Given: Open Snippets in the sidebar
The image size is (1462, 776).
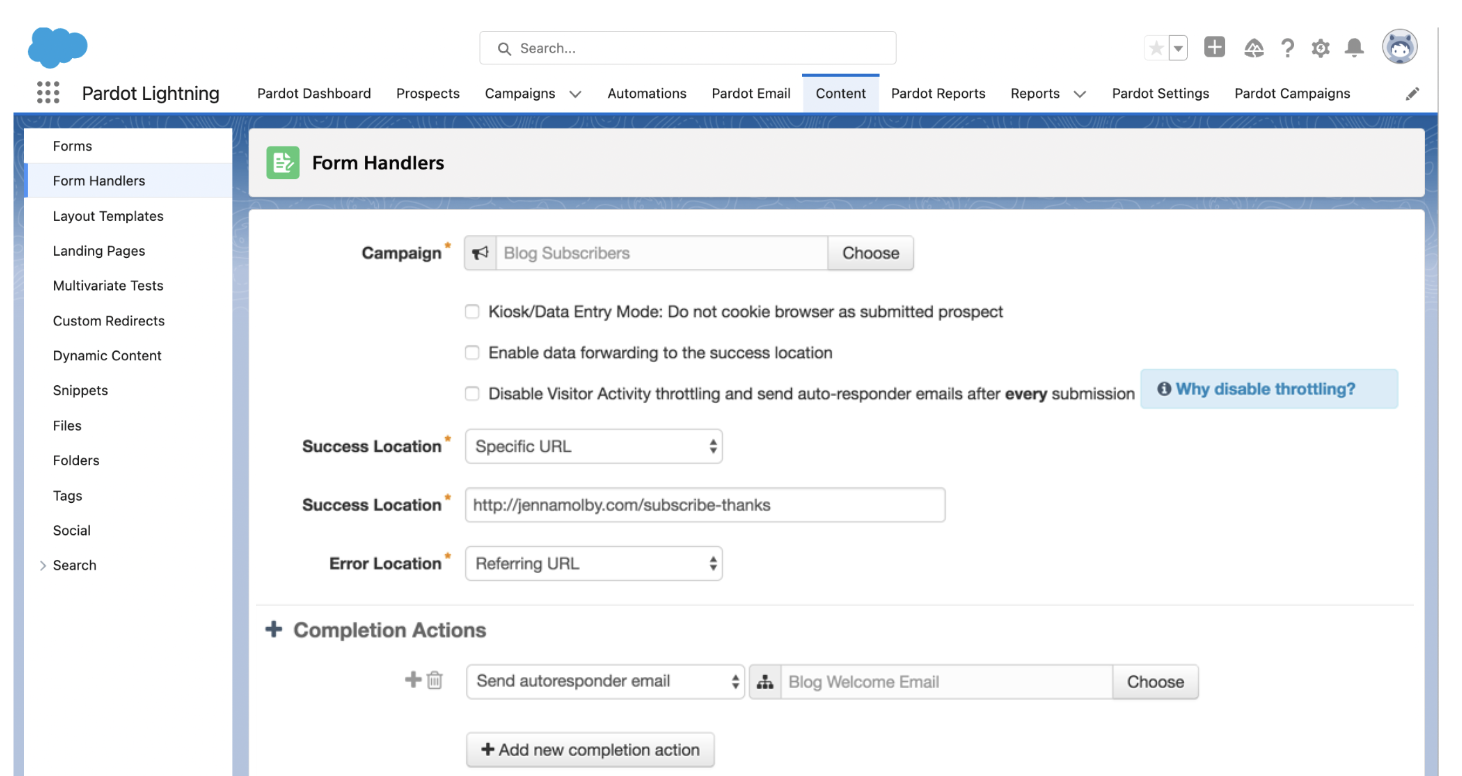Looking at the screenshot, I should pos(128,391).
